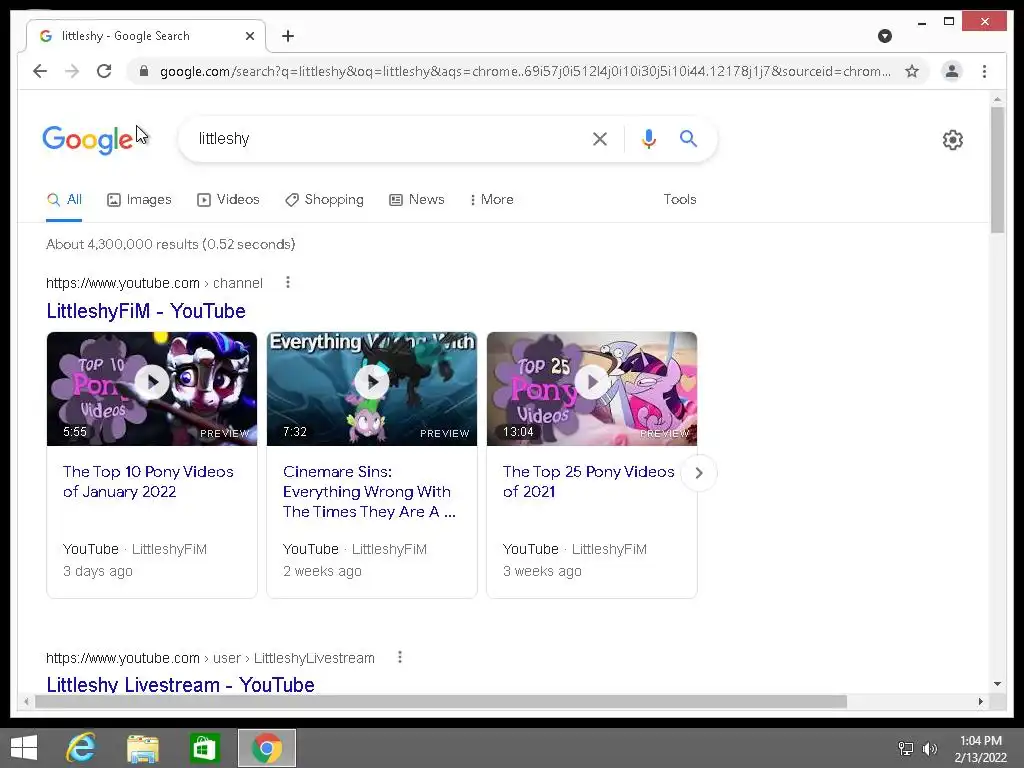
Task: Open a new tab with plus button
Action: (288, 36)
